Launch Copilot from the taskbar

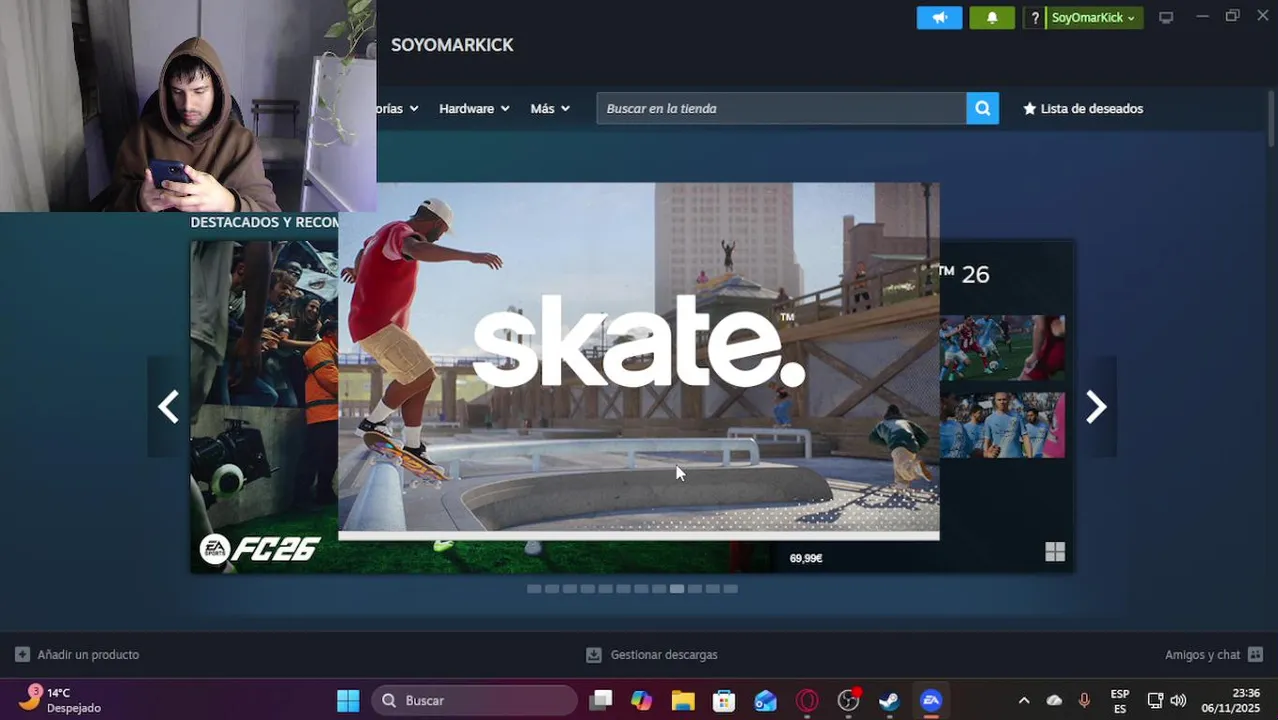(642, 701)
